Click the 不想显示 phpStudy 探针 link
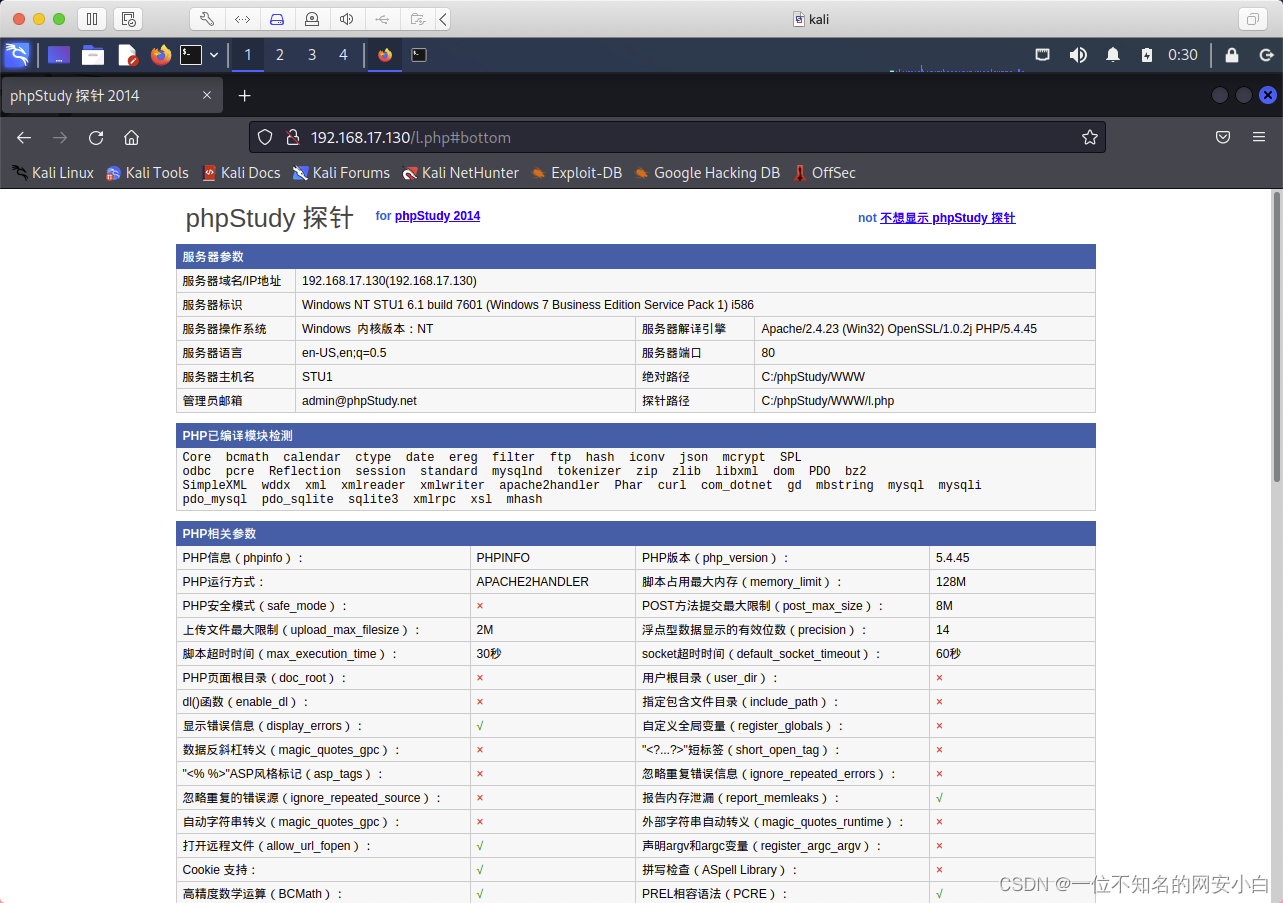Screen dimensions: 1283x903 tap(948, 218)
